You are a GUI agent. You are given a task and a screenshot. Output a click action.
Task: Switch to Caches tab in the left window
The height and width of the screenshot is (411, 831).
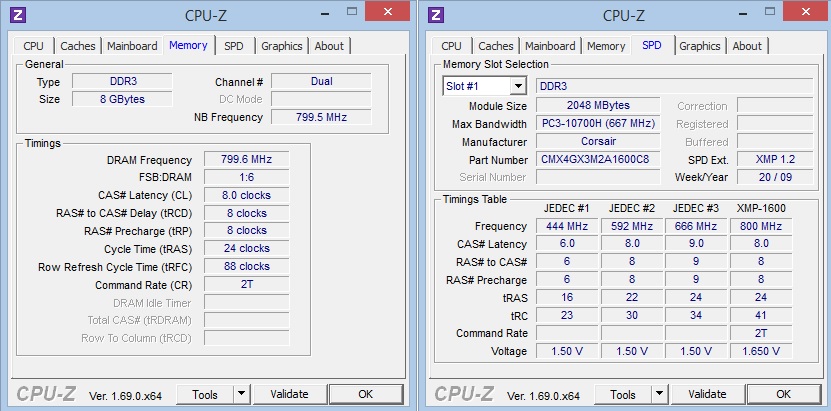(78, 46)
